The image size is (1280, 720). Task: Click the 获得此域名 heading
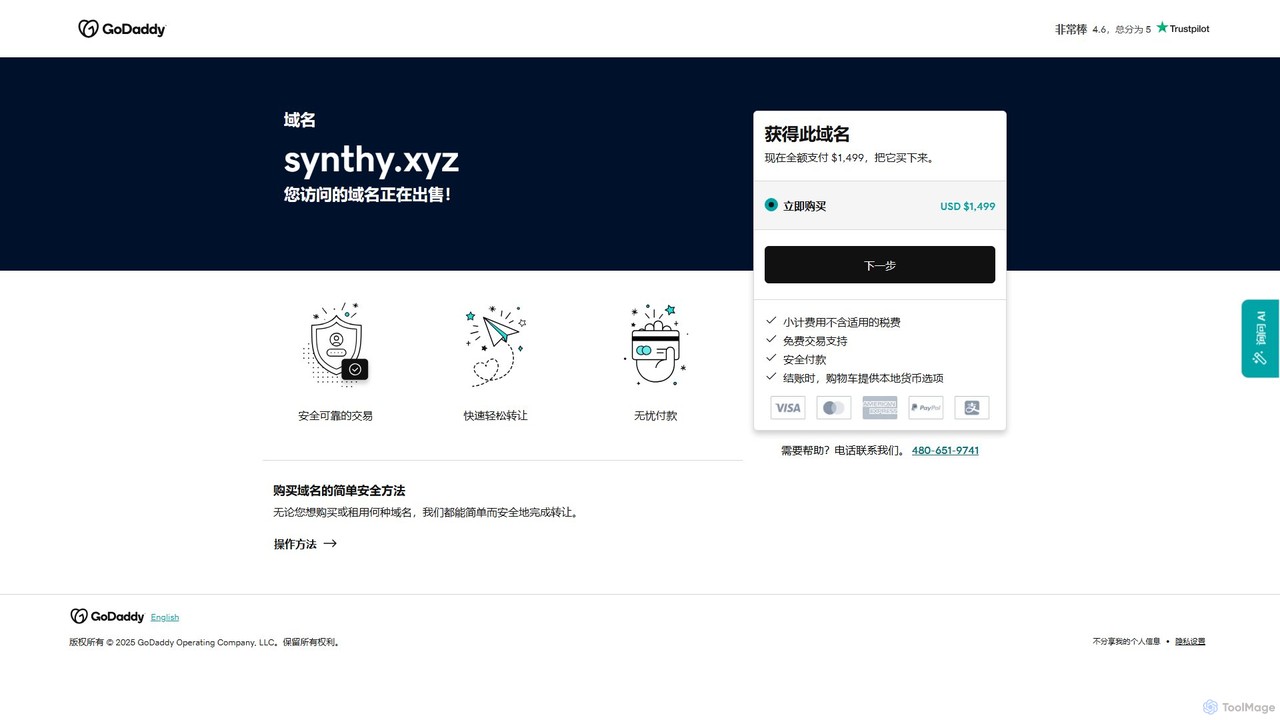pyautogui.click(x=807, y=134)
